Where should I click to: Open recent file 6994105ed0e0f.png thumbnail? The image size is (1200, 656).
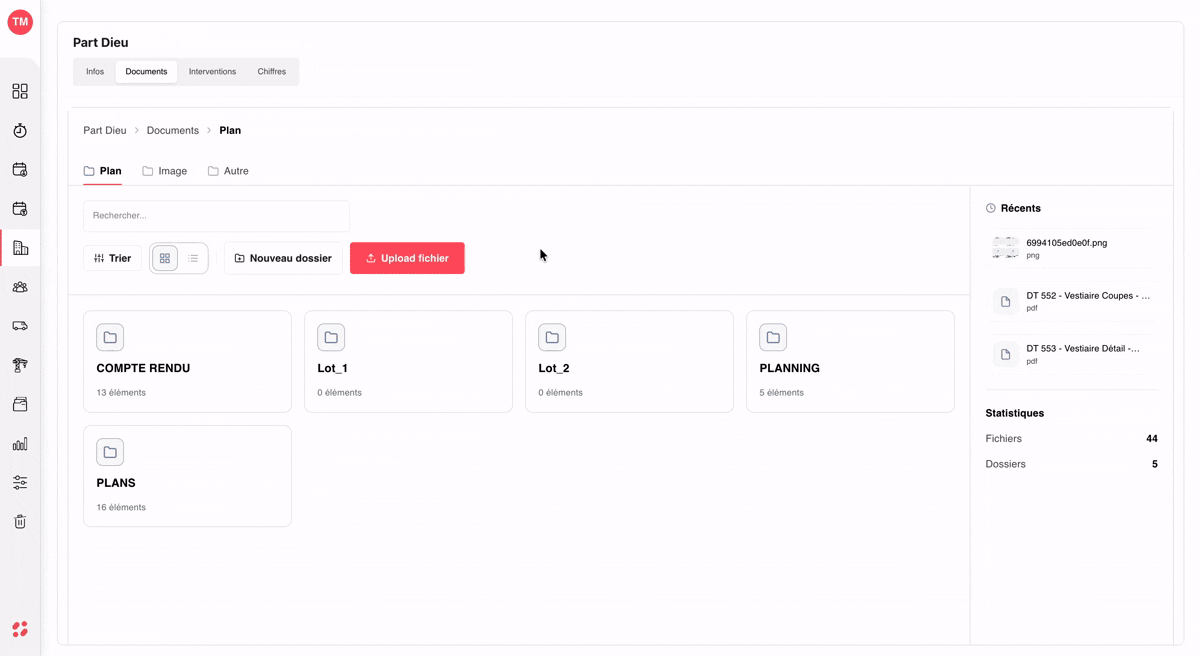pos(1005,248)
